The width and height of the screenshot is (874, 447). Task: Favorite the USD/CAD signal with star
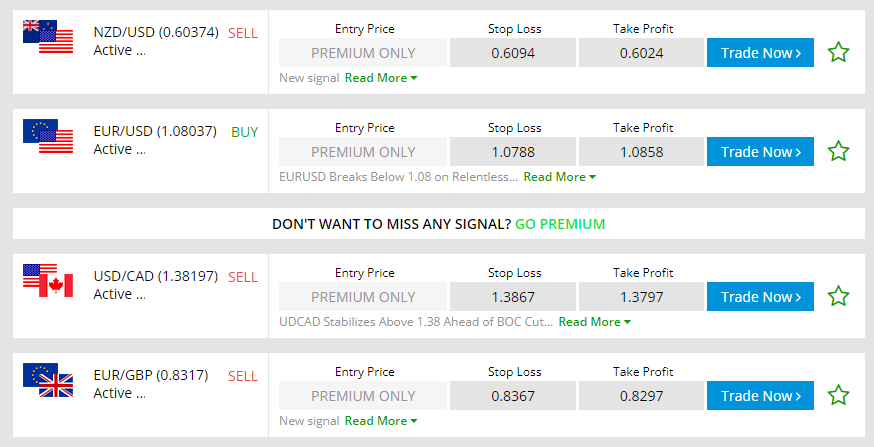click(838, 296)
